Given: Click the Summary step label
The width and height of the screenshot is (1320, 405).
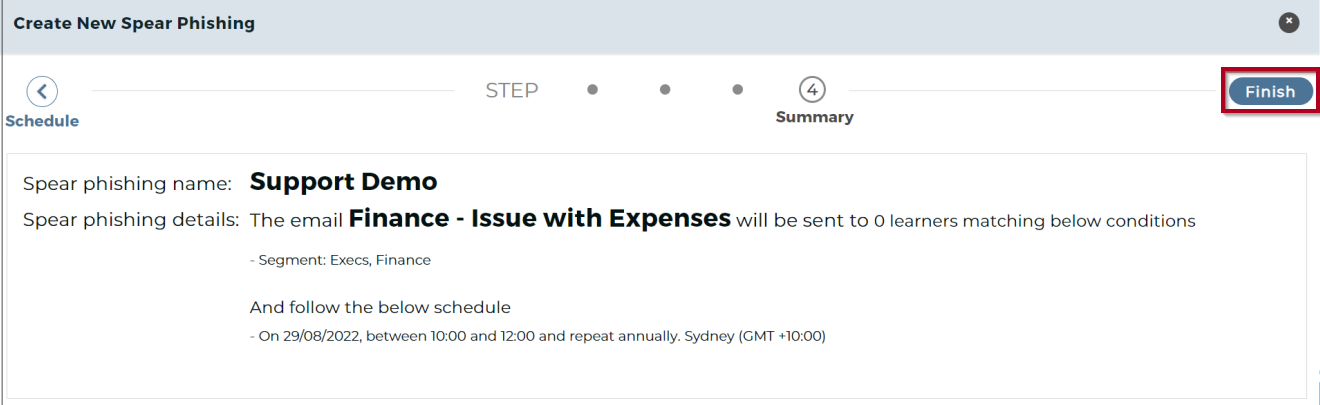Looking at the screenshot, I should (814, 117).
